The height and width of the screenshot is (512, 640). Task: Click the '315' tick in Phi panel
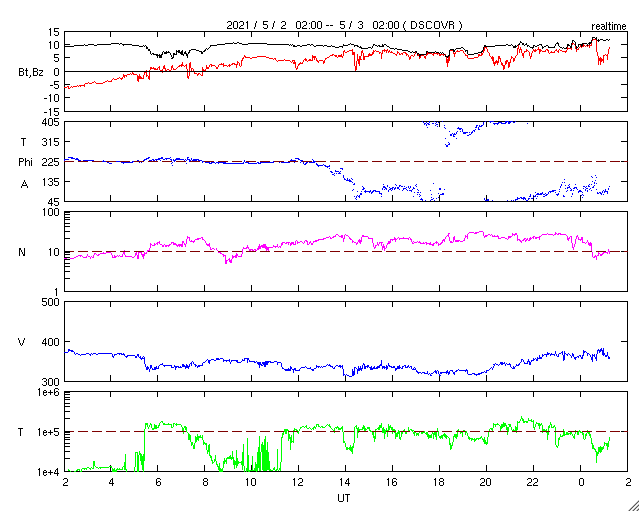click(51, 142)
